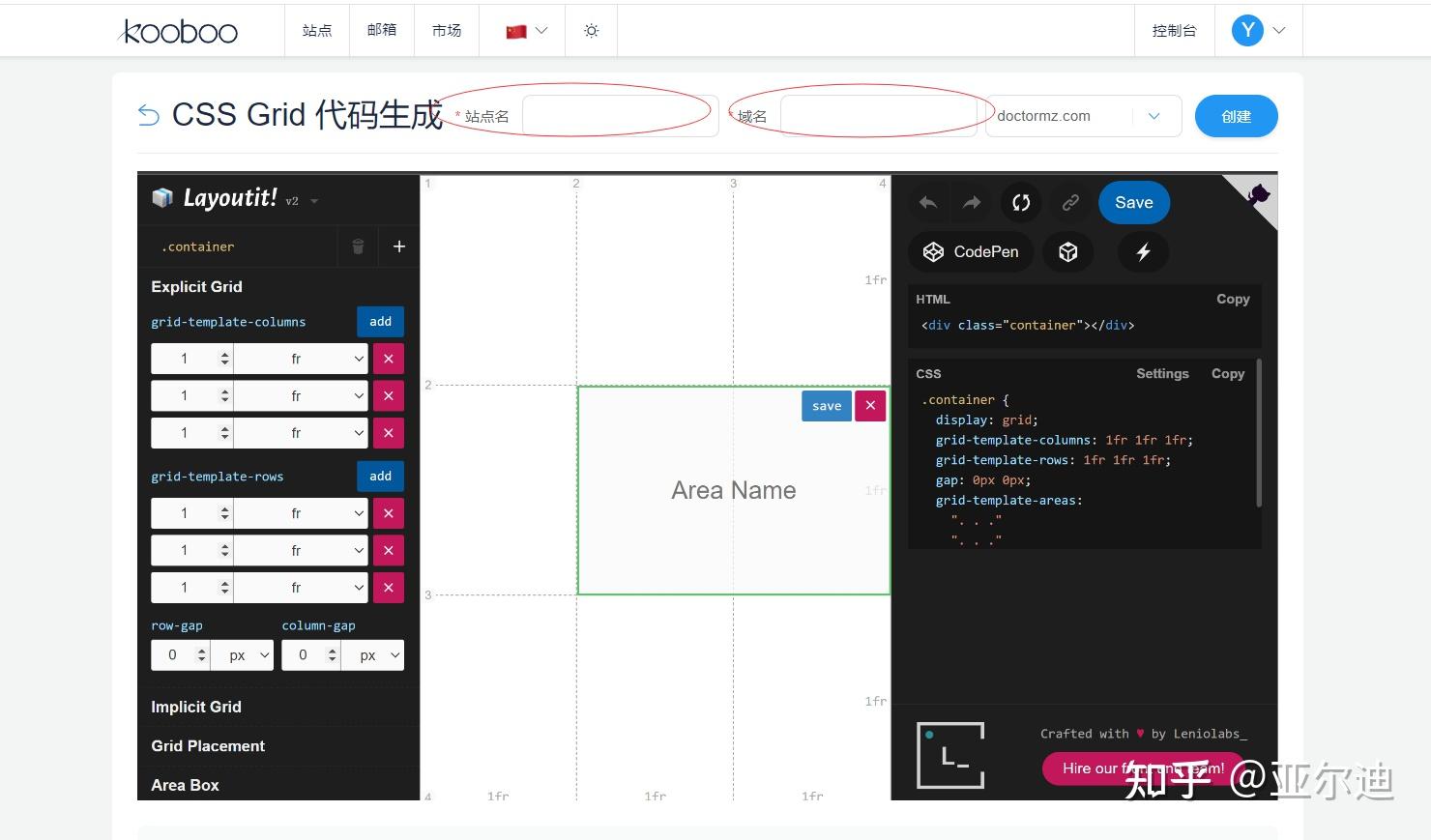Click the 站点名 input field

coord(620,116)
